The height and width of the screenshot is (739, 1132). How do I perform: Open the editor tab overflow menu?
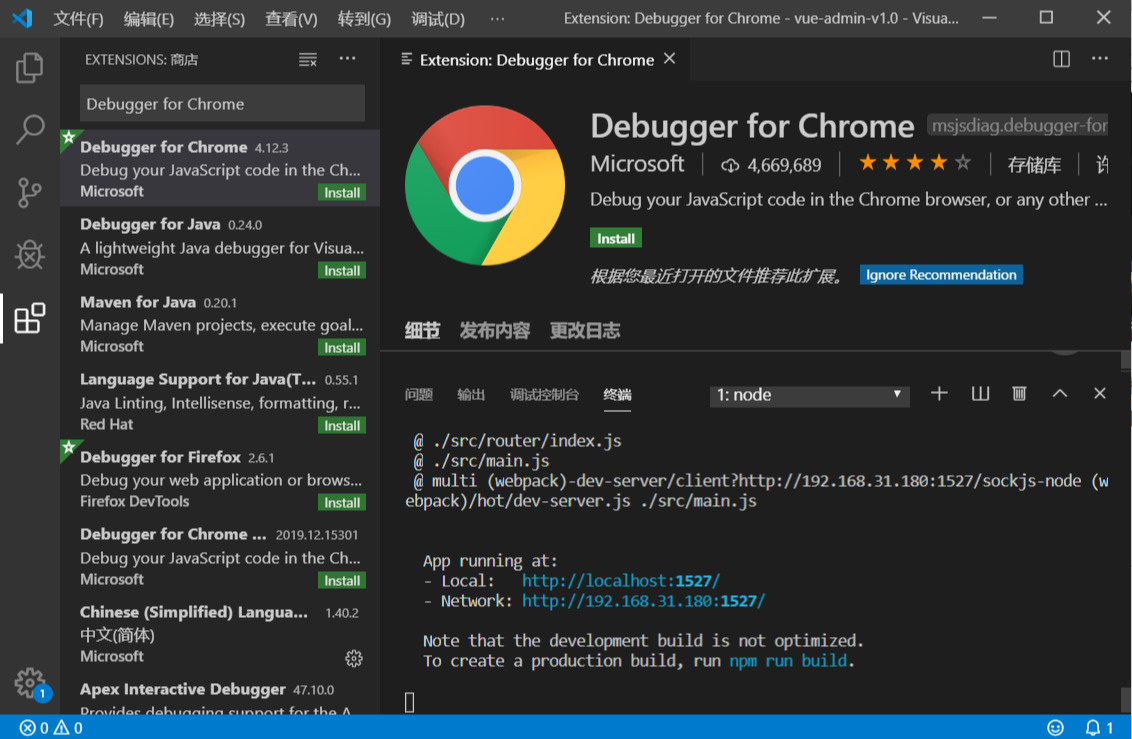tap(1099, 59)
